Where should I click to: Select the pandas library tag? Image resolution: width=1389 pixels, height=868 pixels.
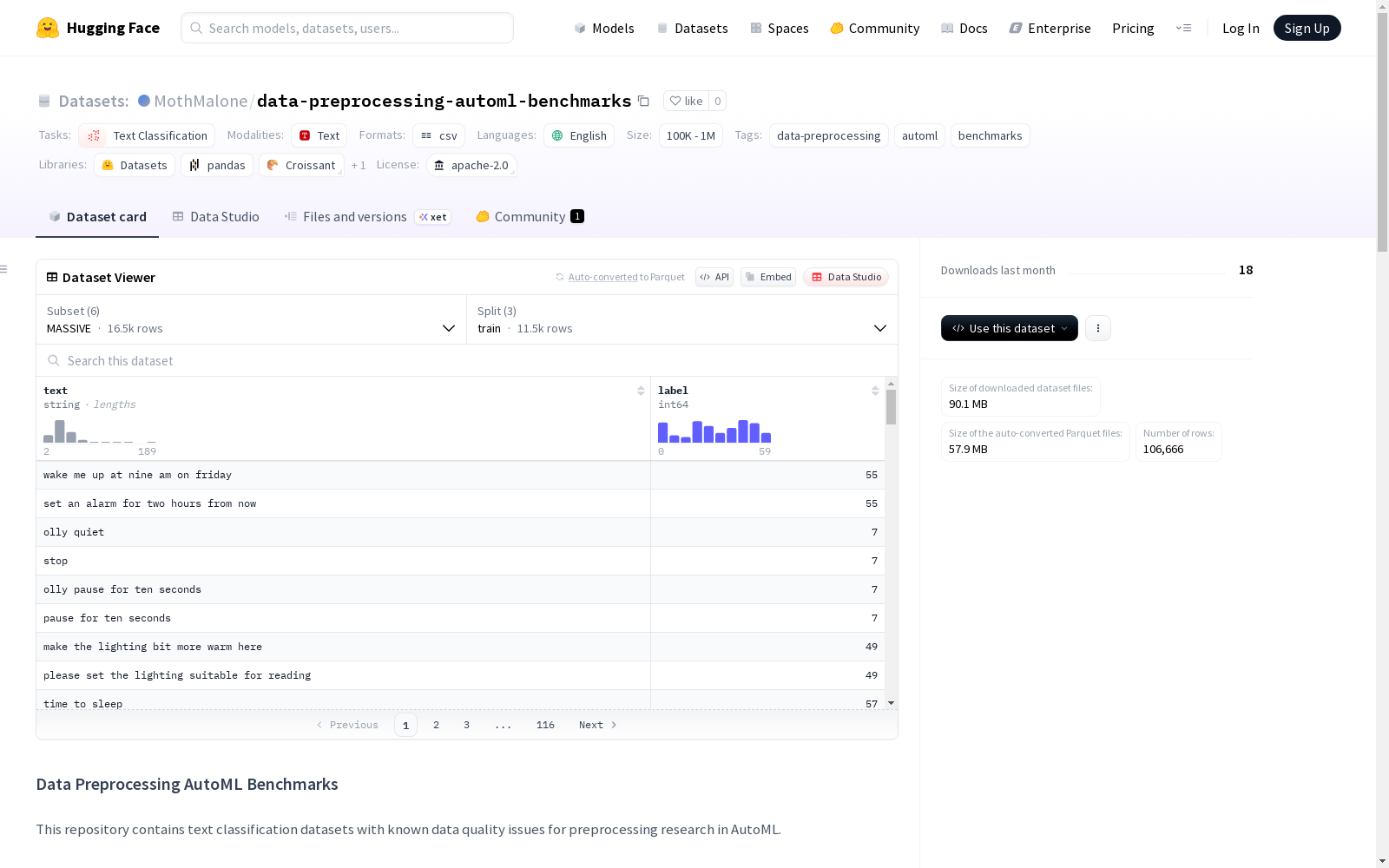[217, 165]
